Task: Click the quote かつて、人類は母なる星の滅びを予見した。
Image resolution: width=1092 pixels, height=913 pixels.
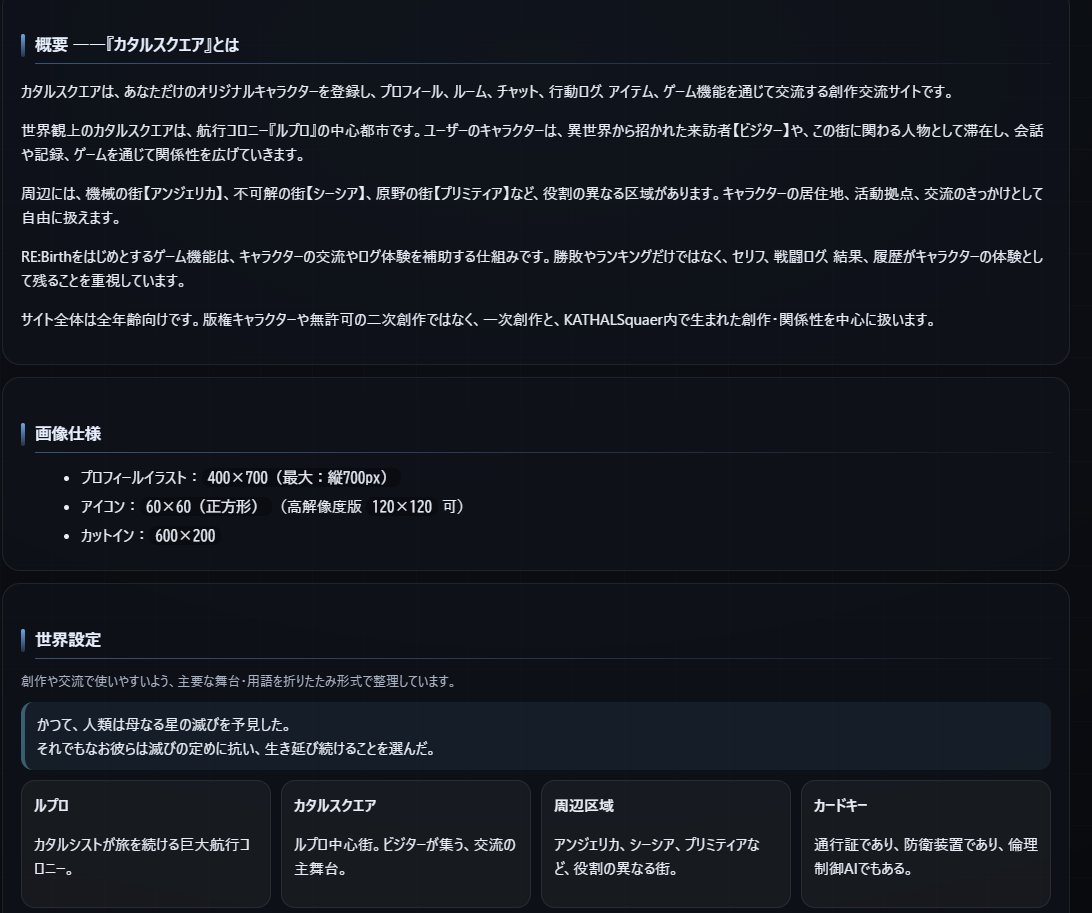Action: (164, 724)
